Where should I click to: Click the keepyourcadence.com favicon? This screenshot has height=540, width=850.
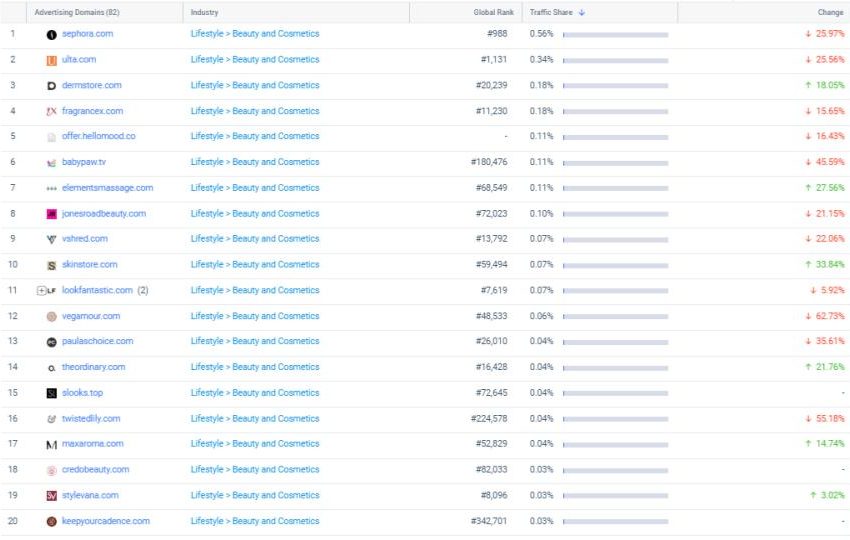(x=51, y=522)
